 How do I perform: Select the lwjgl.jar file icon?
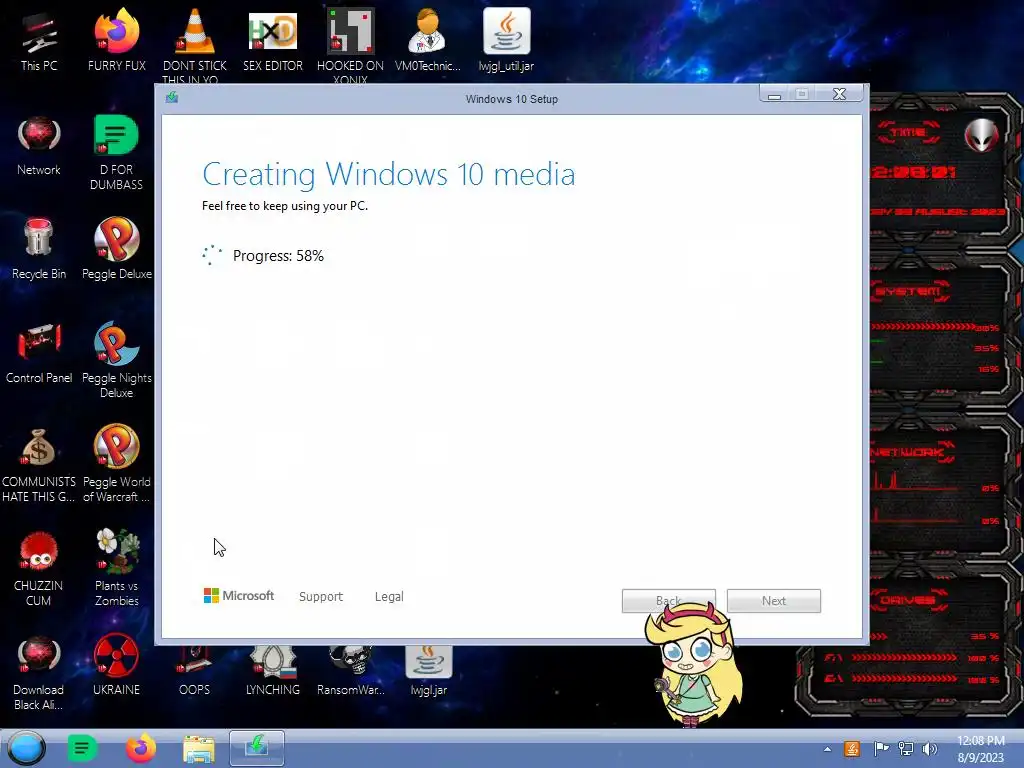428,671
